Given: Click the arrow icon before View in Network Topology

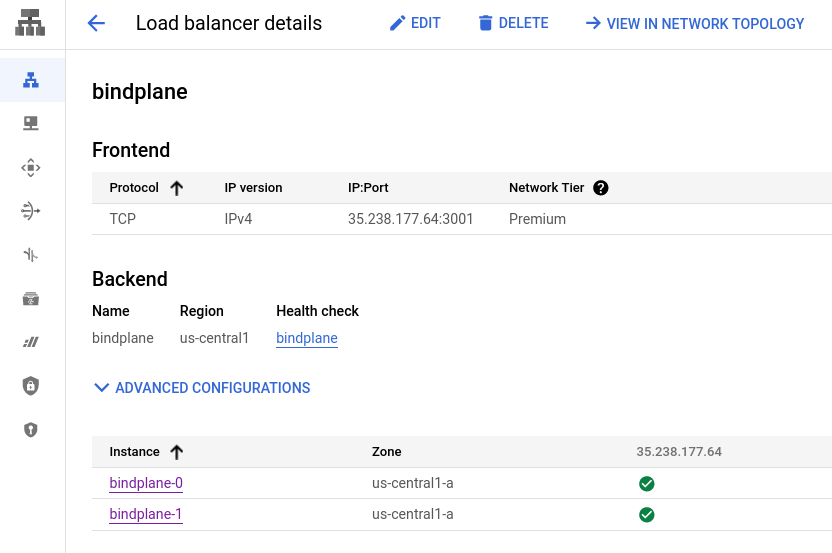Looking at the screenshot, I should coord(593,23).
